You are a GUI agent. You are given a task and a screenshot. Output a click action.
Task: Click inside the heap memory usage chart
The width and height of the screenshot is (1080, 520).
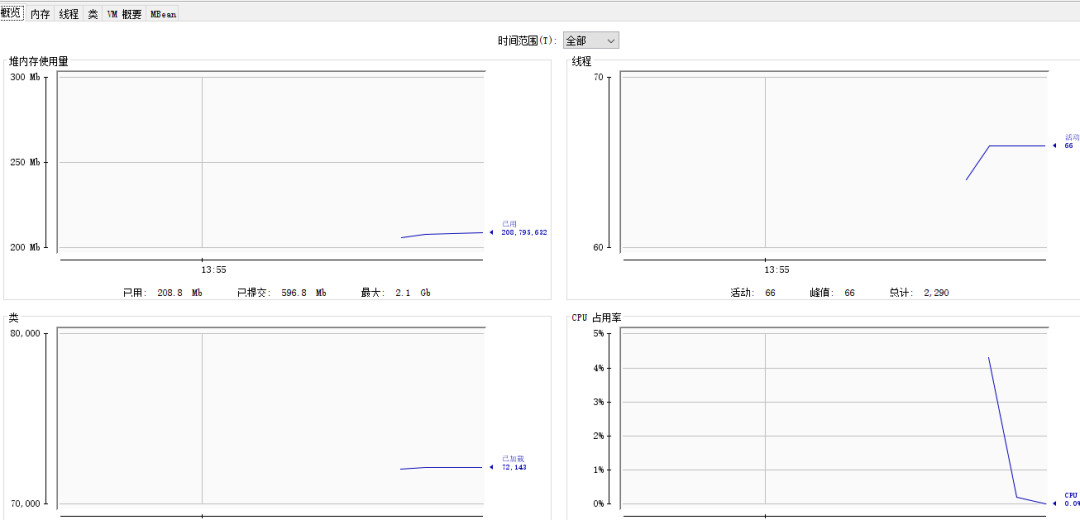(271, 162)
